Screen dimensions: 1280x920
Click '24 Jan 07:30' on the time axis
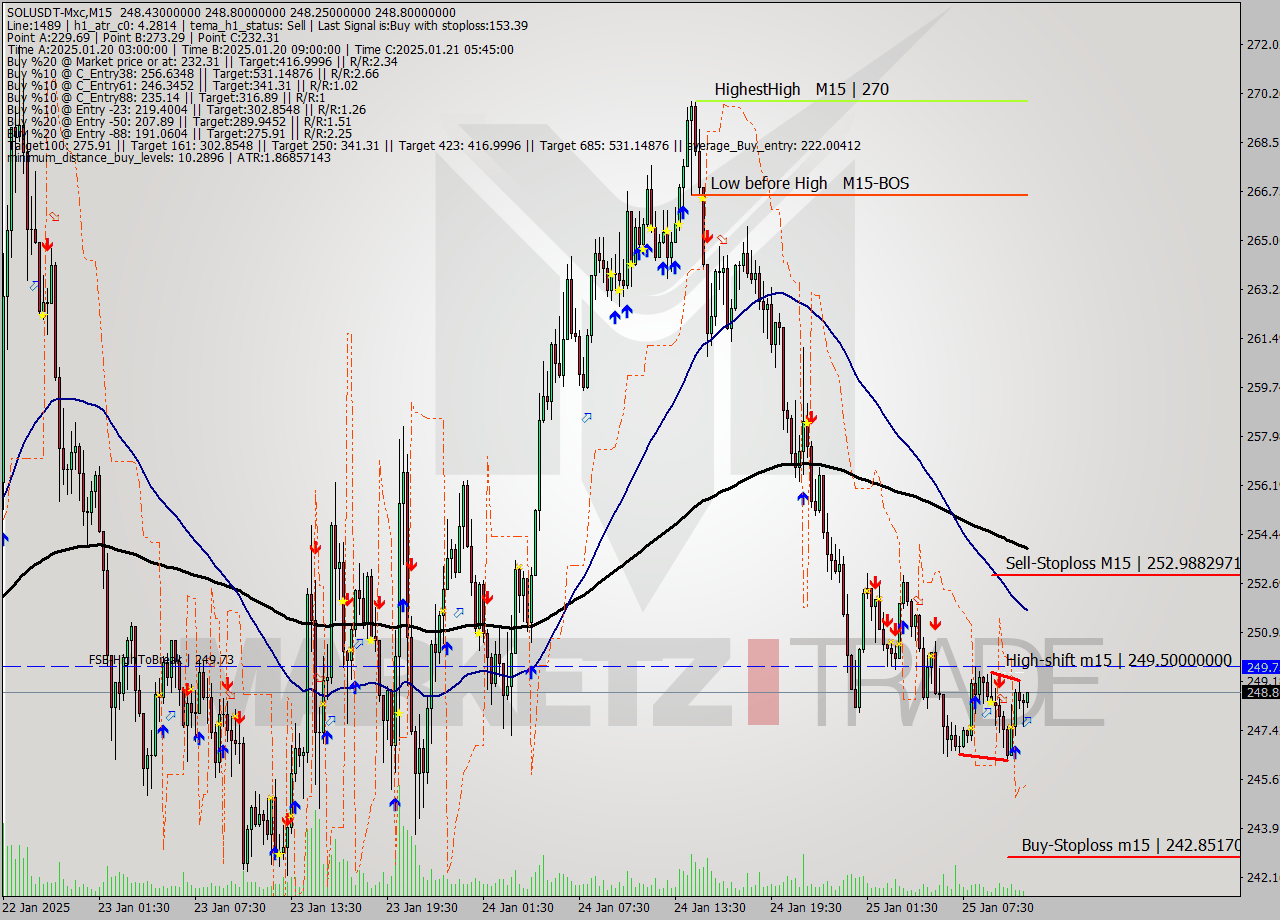[x=613, y=907]
